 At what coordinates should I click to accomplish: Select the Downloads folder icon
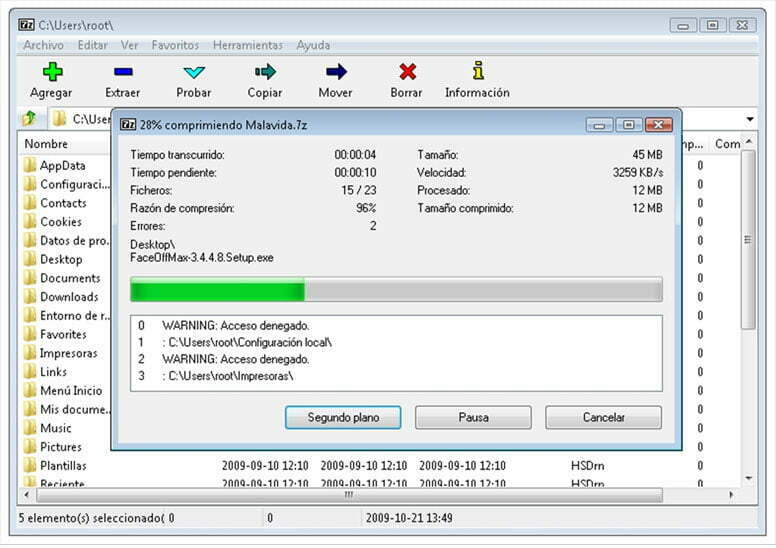30,296
